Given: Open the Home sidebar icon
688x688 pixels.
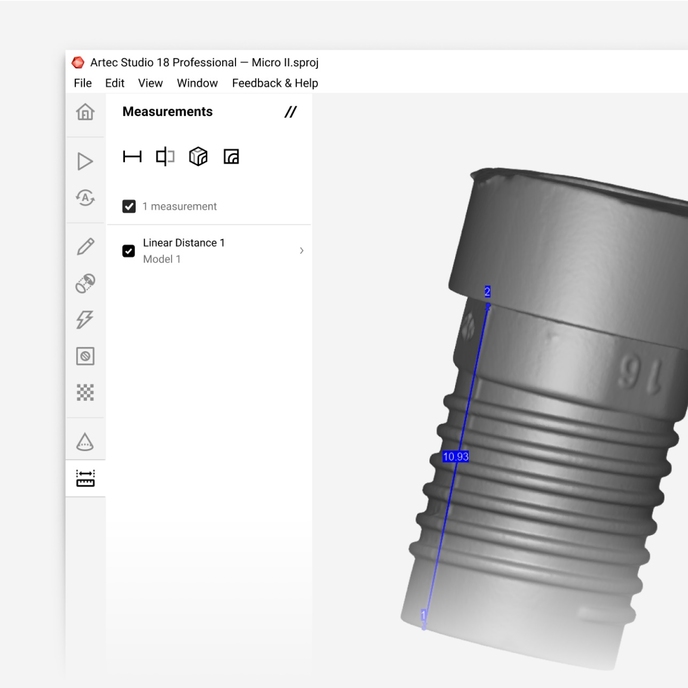Looking at the screenshot, I should tap(85, 112).
